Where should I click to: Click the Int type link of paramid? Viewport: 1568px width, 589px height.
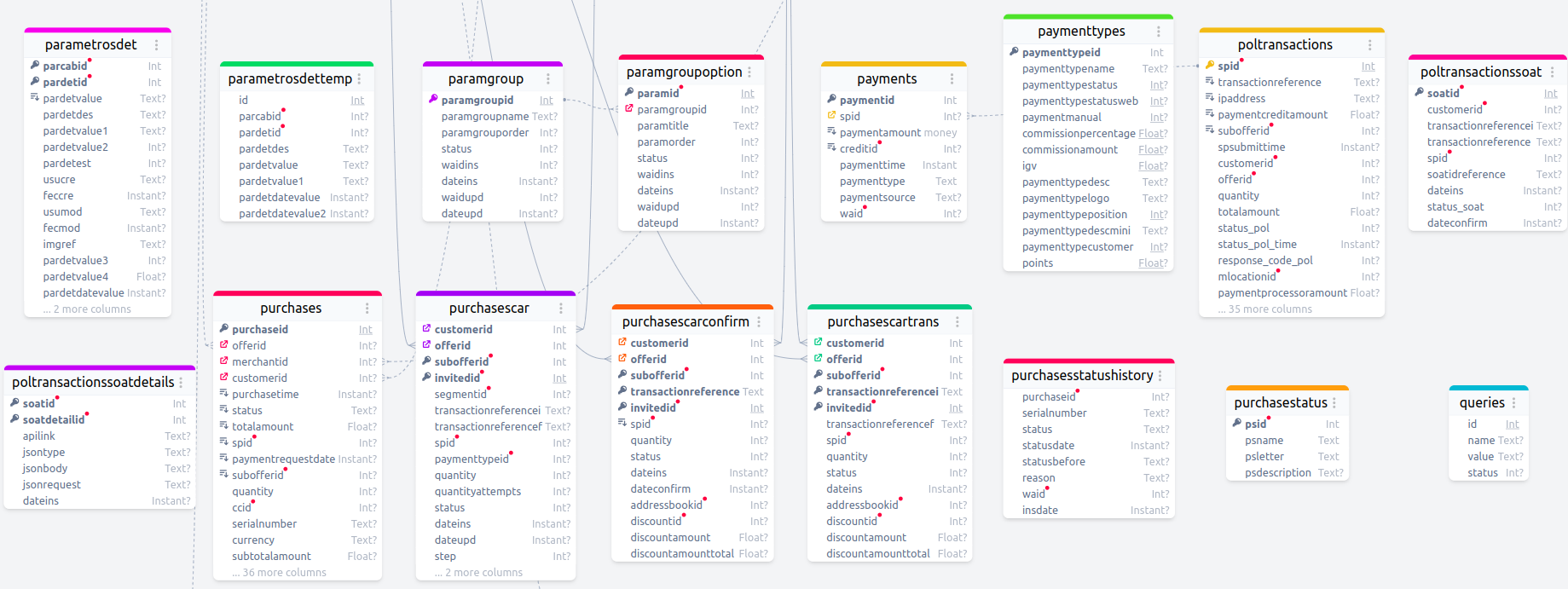coord(747,94)
